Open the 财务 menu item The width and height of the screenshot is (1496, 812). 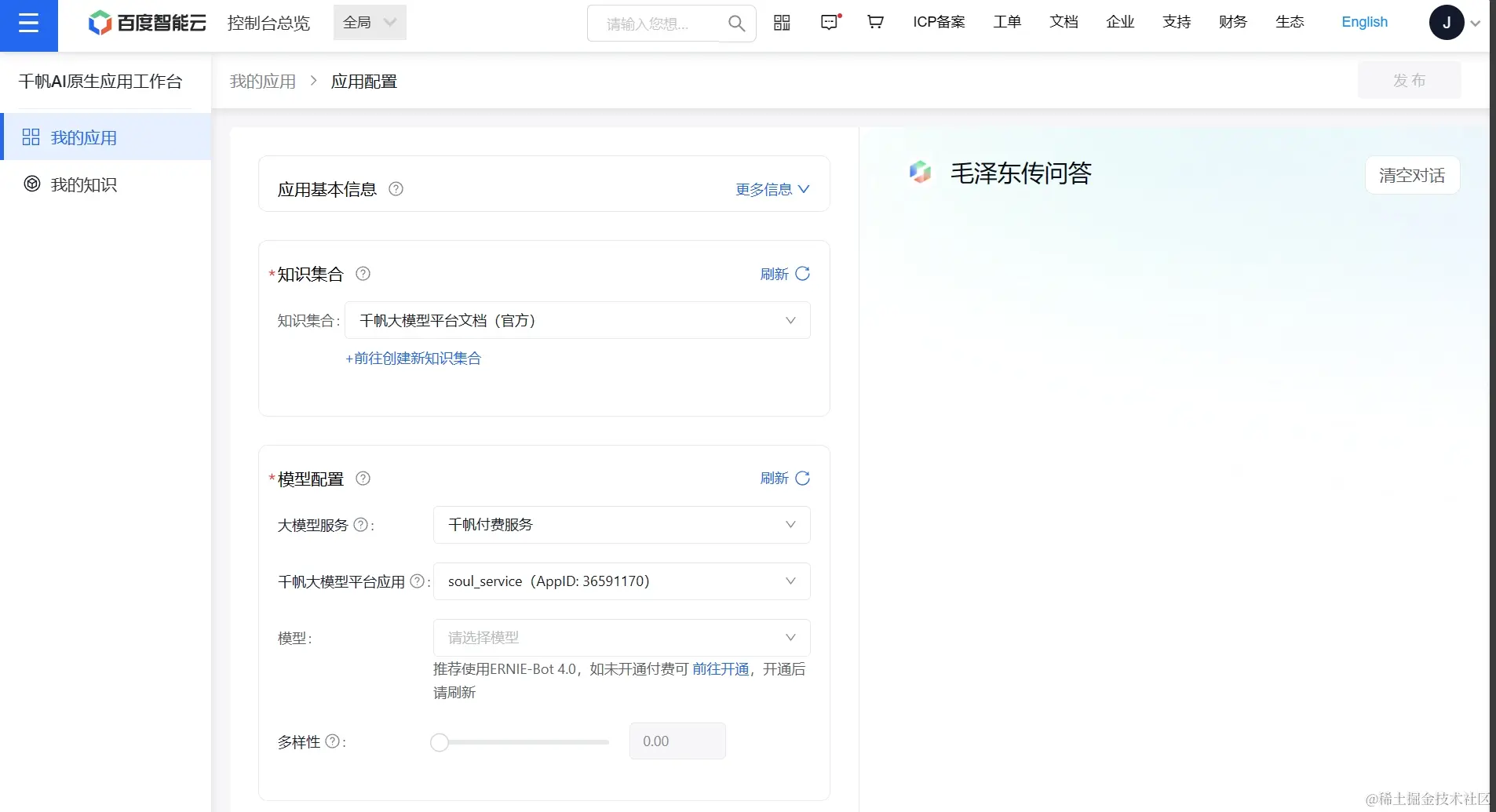tap(1233, 22)
